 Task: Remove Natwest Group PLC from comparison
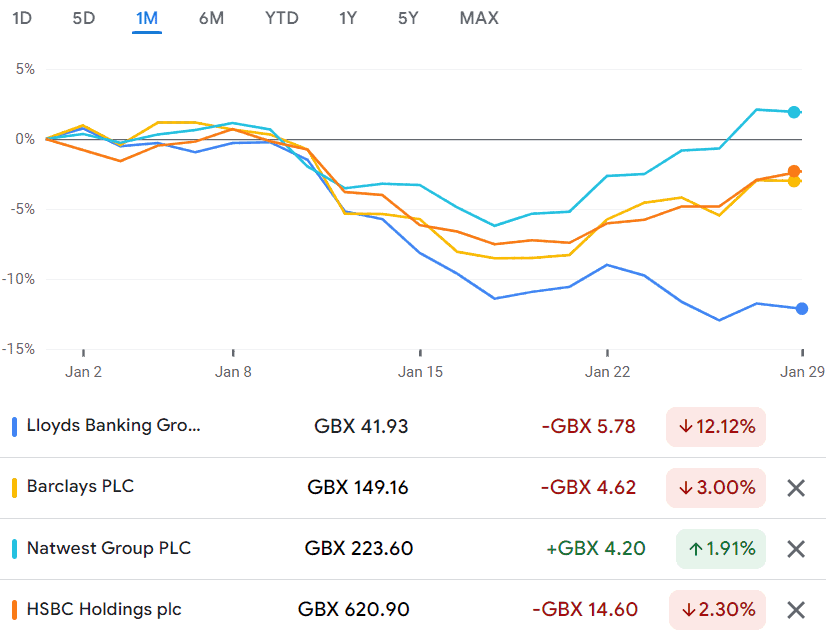click(x=796, y=549)
